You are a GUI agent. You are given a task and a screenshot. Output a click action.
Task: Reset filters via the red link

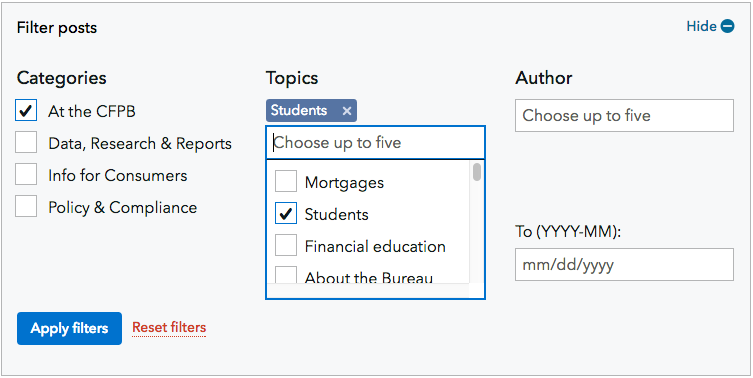pyautogui.click(x=169, y=328)
